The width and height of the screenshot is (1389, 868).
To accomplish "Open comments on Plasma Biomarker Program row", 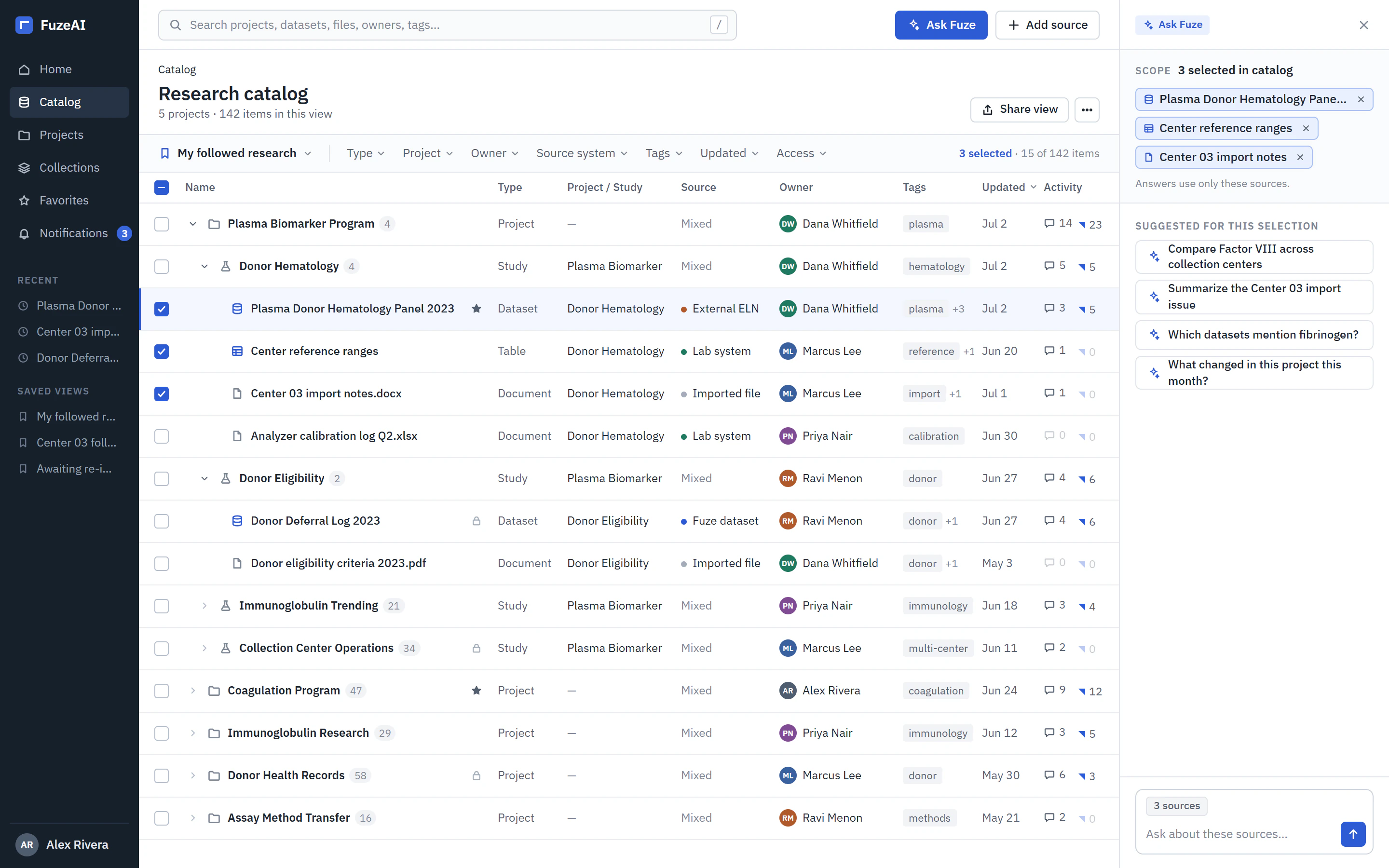I will tap(1057, 223).
